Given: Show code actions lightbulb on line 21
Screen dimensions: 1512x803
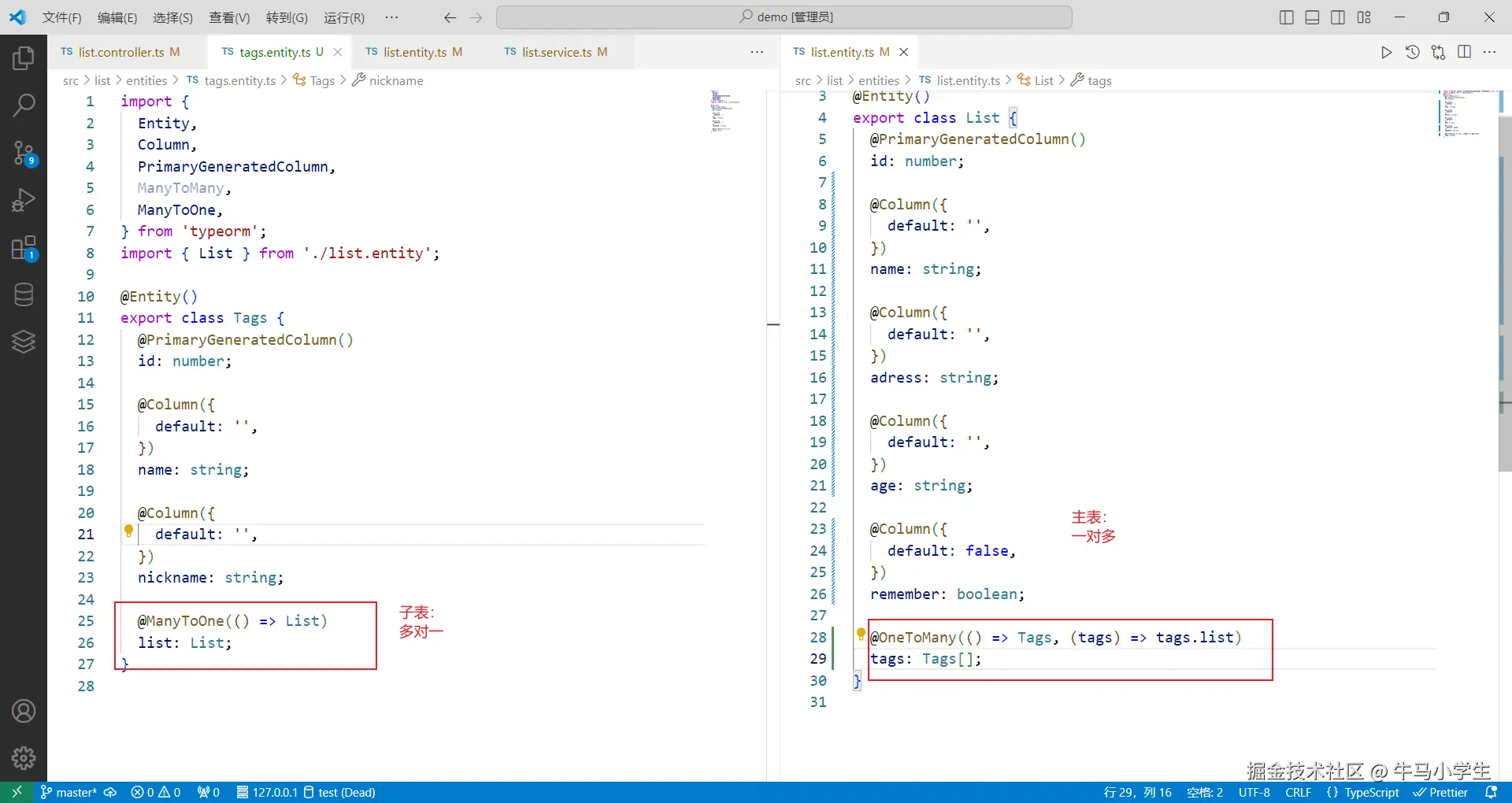Looking at the screenshot, I should pos(128,531).
